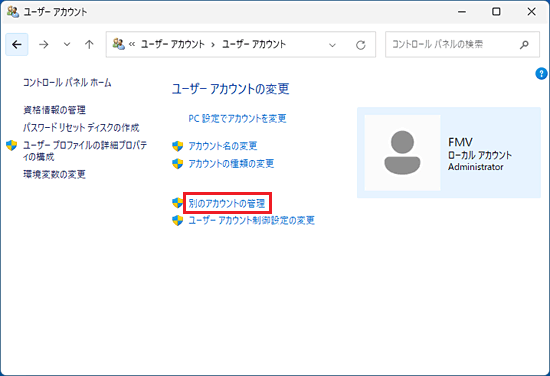Screen dimensions: 550x376
Task: Click the FMV account avatar picture
Action: point(402,153)
